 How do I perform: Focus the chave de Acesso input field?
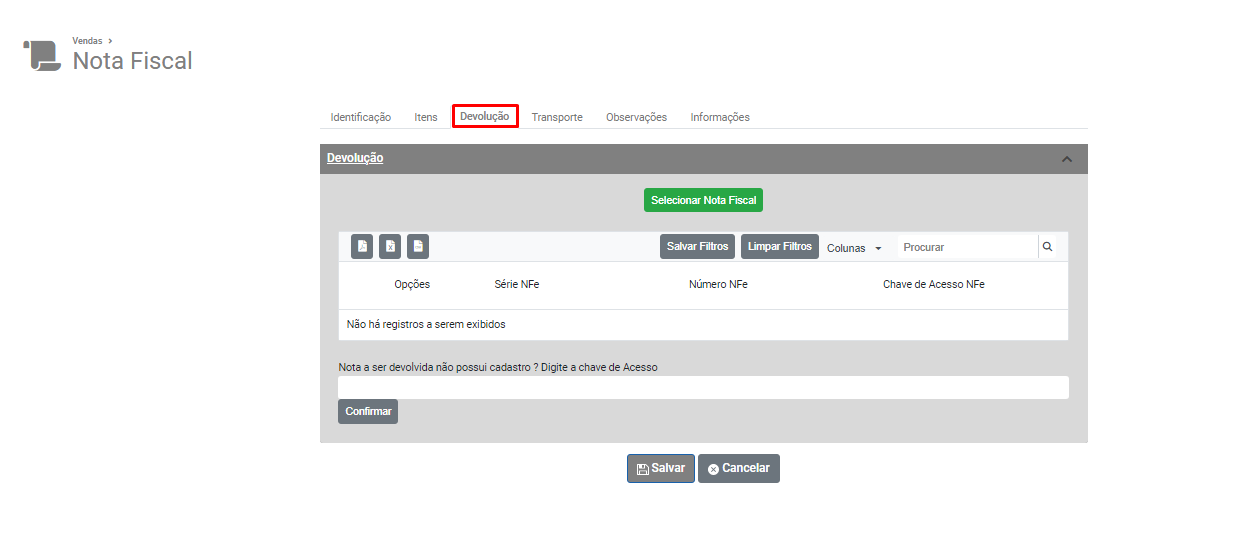pyautogui.click(x=703, y=388)
